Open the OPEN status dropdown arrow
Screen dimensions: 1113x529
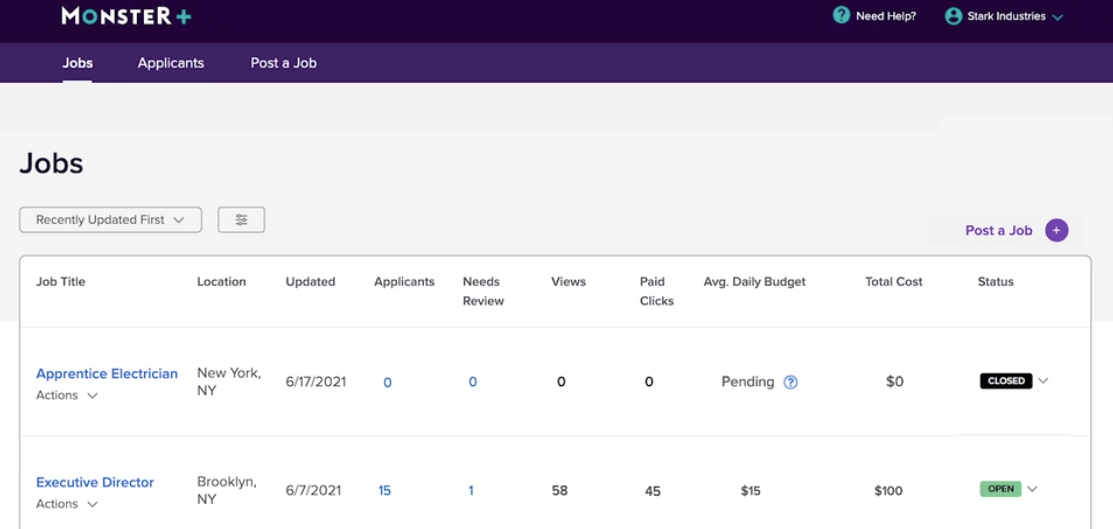[x=1032, y=489]
